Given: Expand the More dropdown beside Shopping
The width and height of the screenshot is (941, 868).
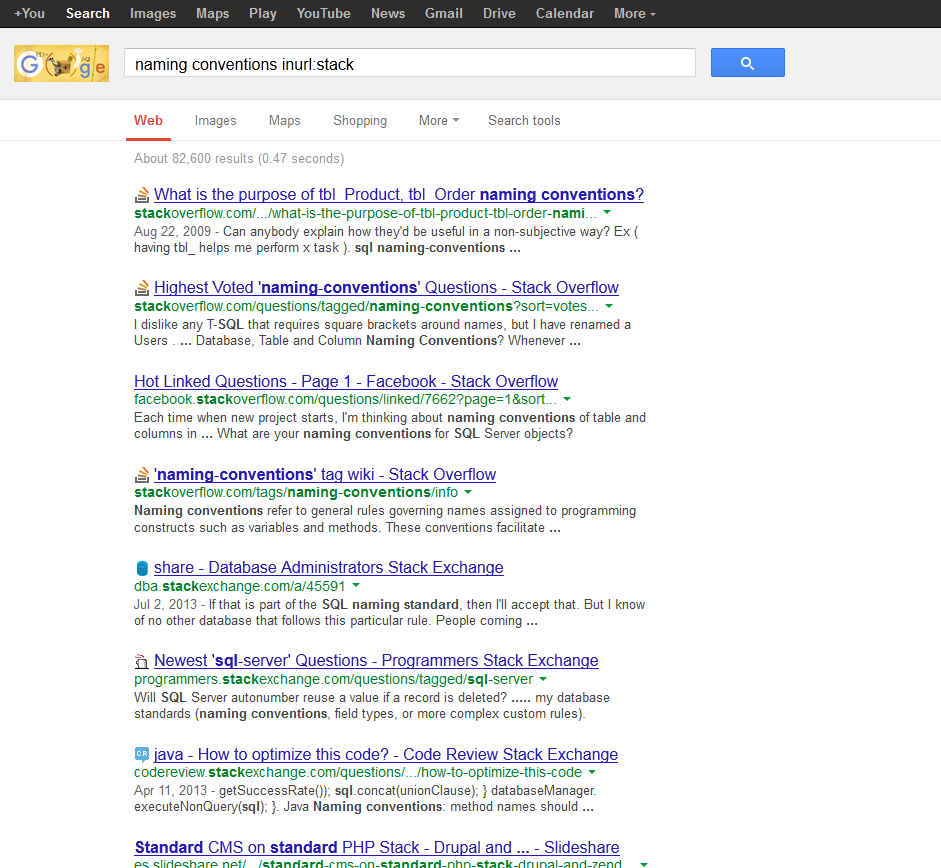Looking at the screenshot, I should pos(439,121).
